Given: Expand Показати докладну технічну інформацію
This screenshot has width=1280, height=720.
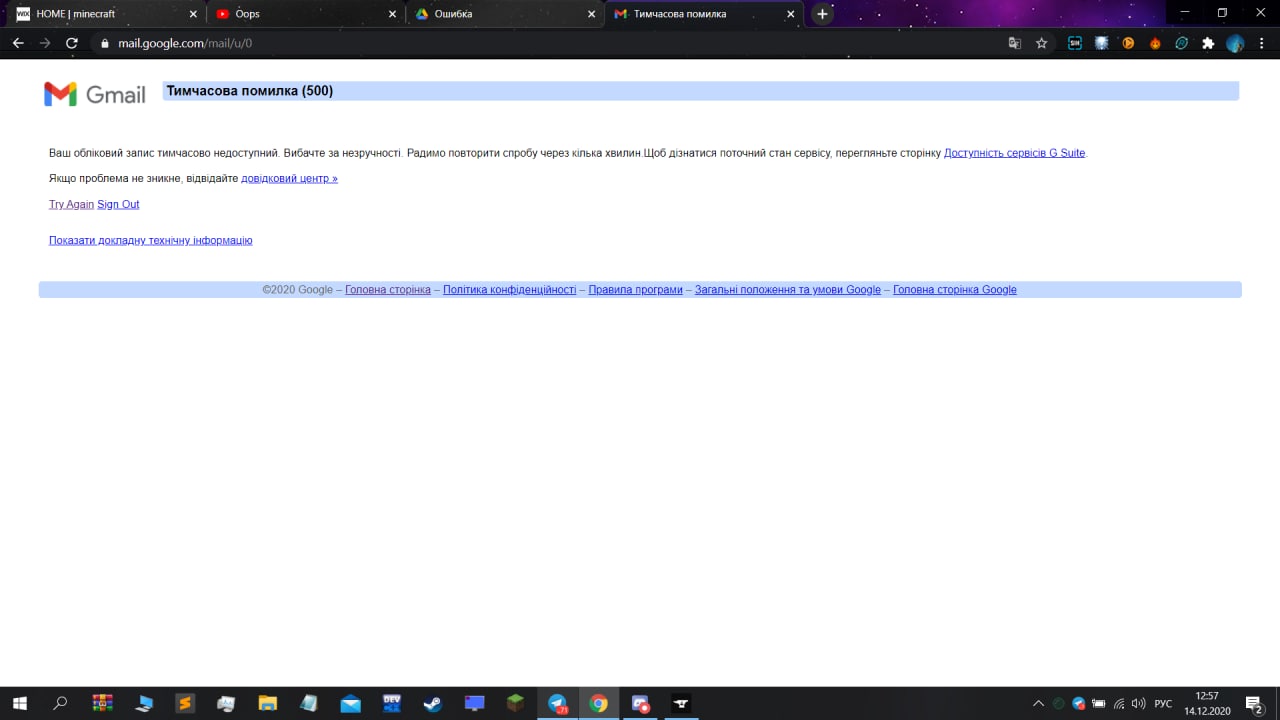Looking at the screenshot, I should coord(150,240).
